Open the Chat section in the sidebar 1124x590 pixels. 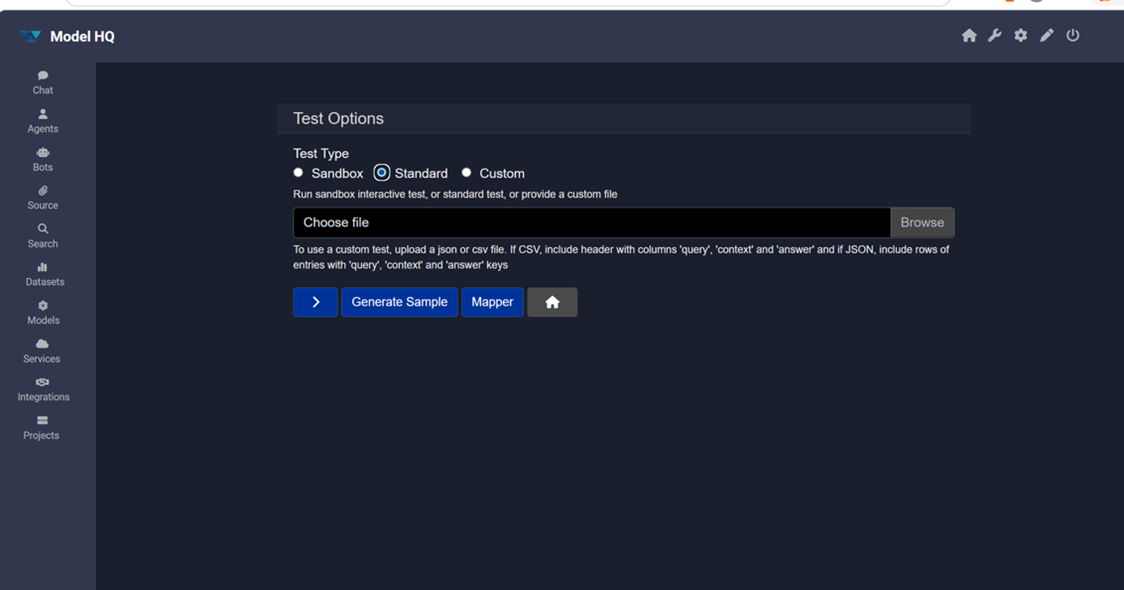tap(42, 81)
